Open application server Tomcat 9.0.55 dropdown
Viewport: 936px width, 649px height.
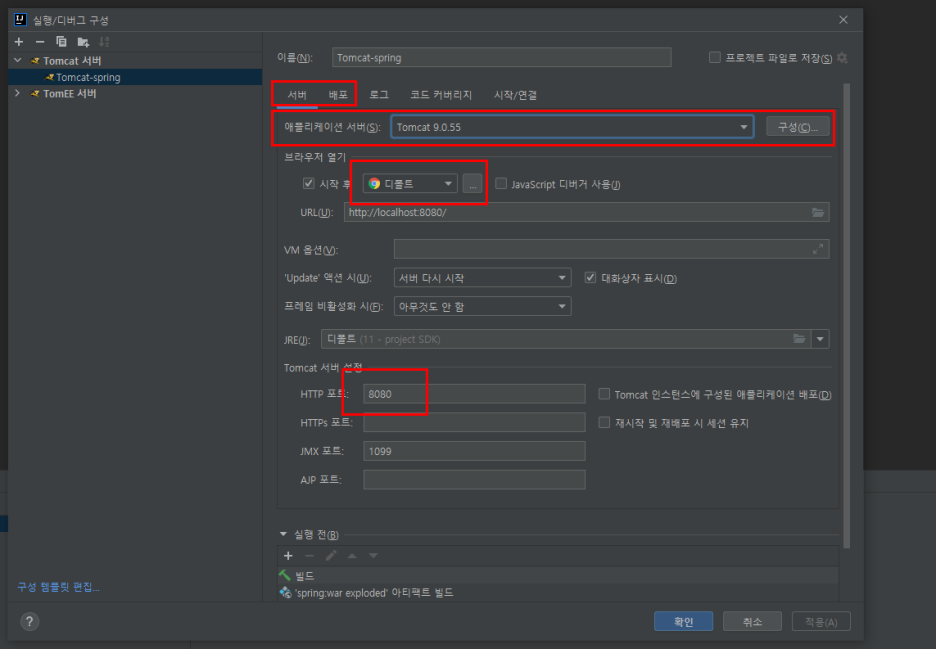pos(572,127)
